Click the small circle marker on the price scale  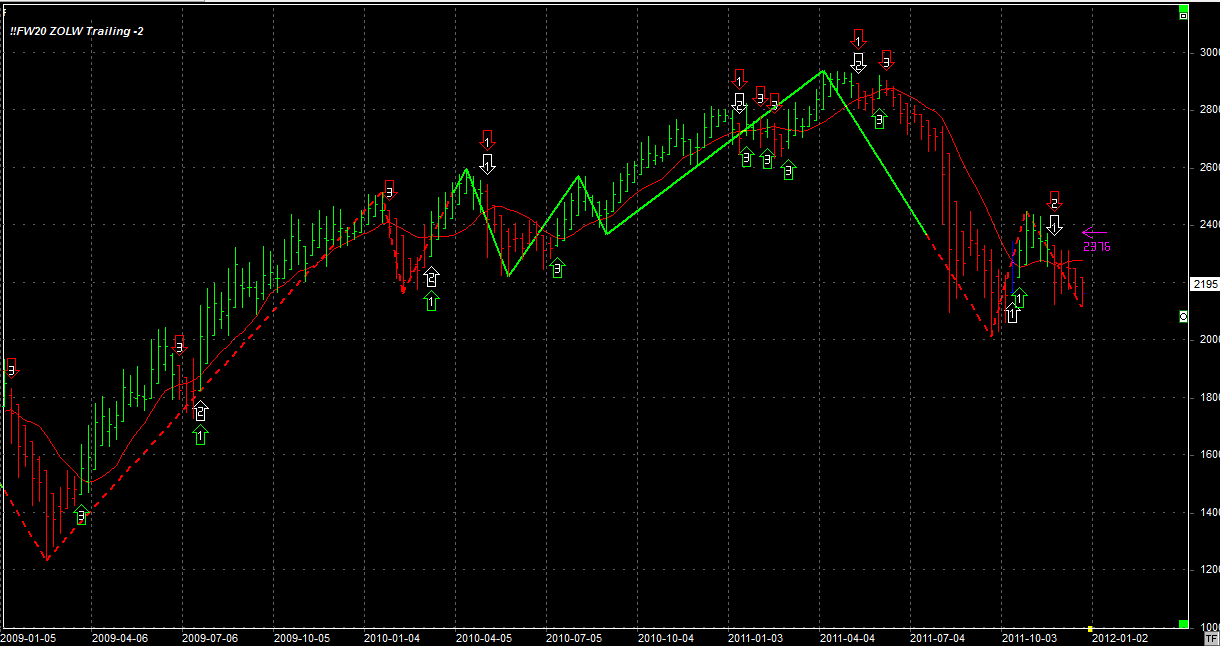pyautogui.click(x=1184, y=317)
